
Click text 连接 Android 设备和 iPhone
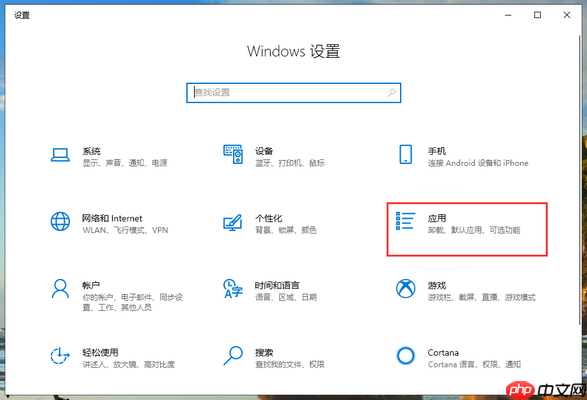478,163
